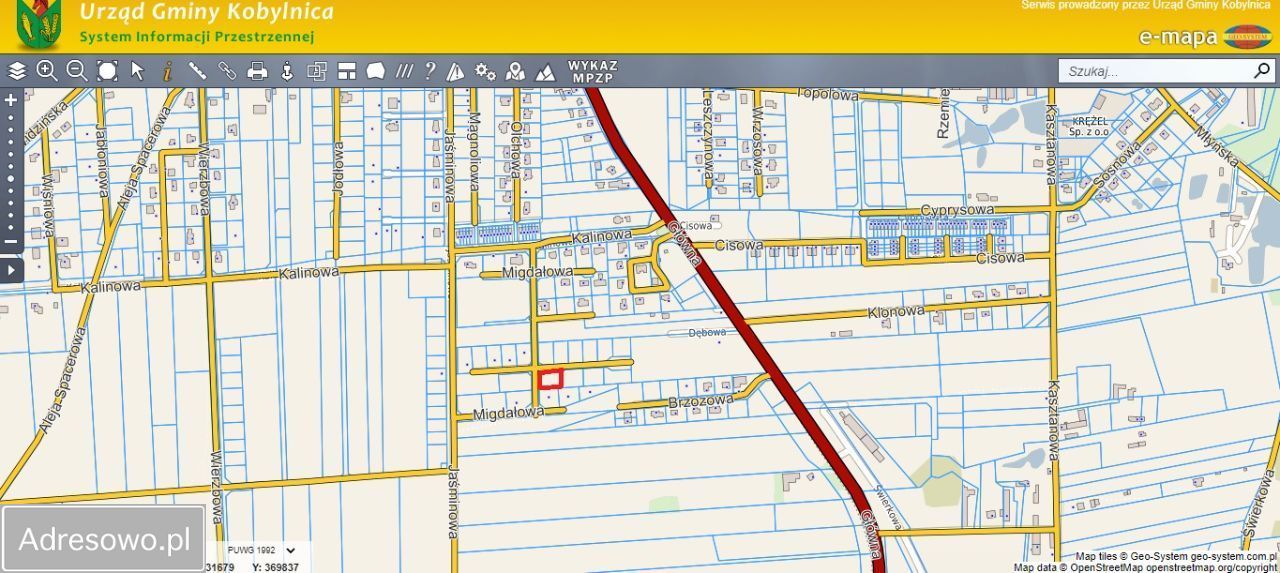Click the overlapping windows icon
The height and width of the screenshot is (573, 1280).
(x=317, y=71)
